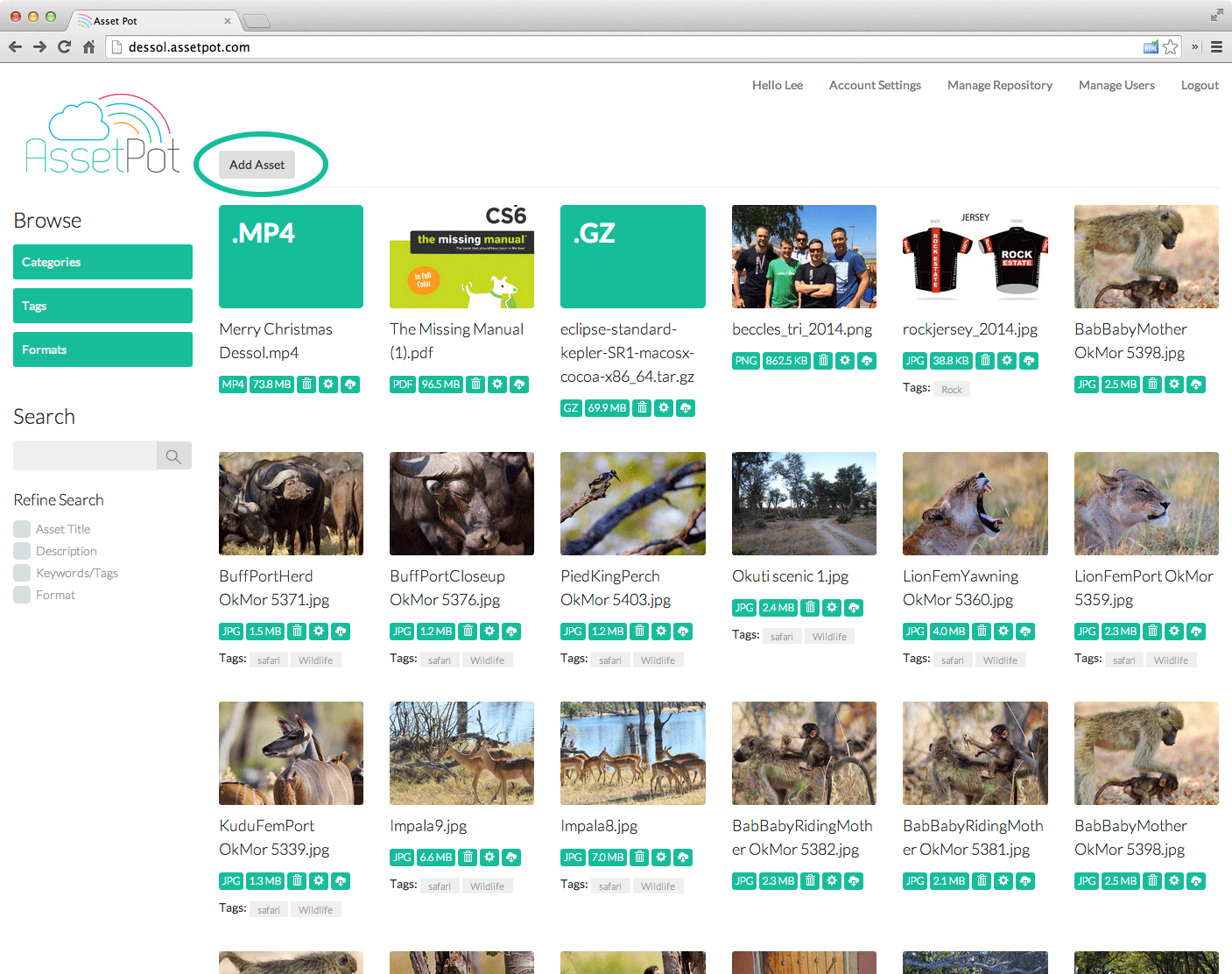
Task: Go to the browser home page
Action: tap(88, 47)
